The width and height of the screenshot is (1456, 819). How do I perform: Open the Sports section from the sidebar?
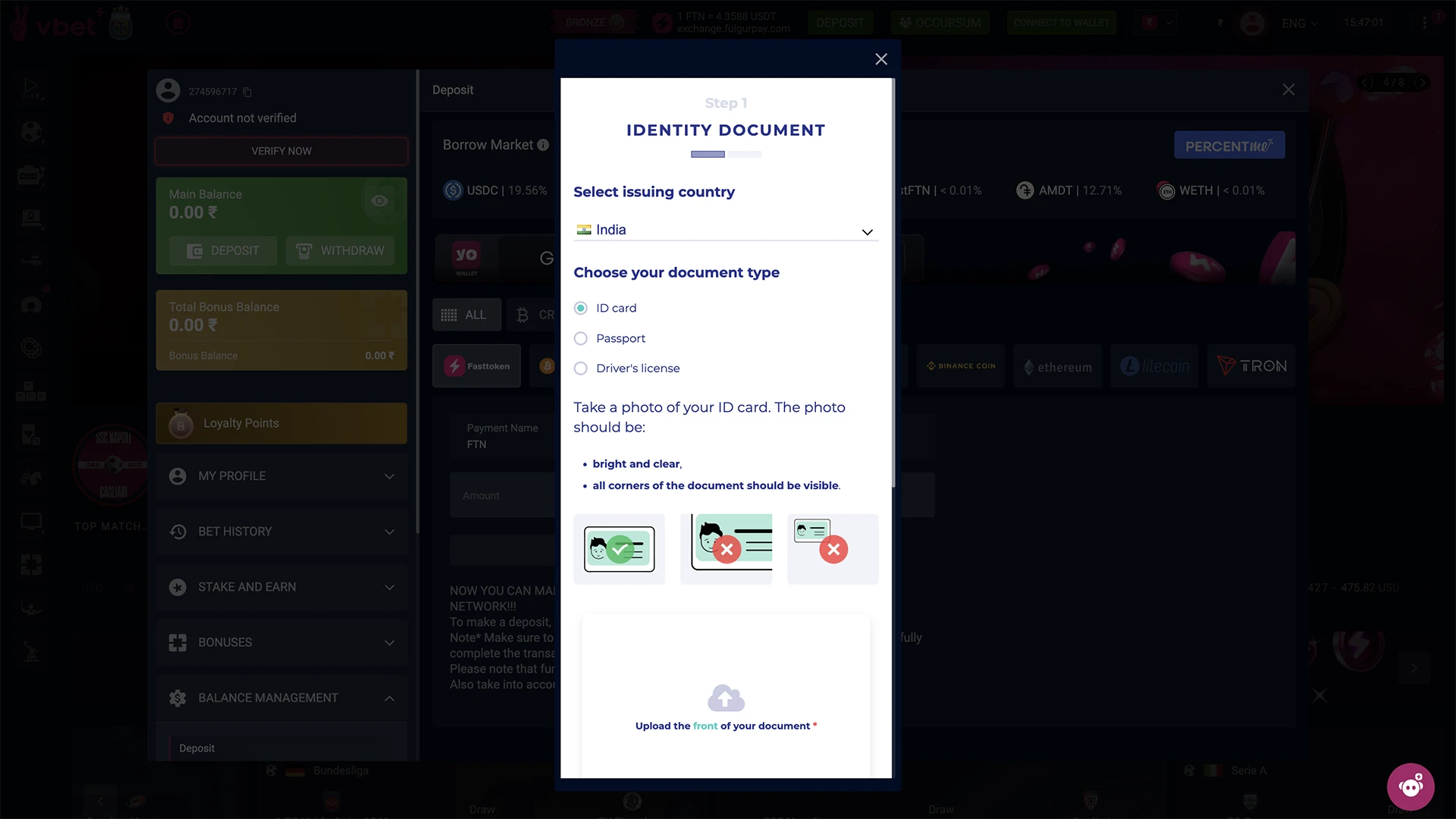pos(31,130)
